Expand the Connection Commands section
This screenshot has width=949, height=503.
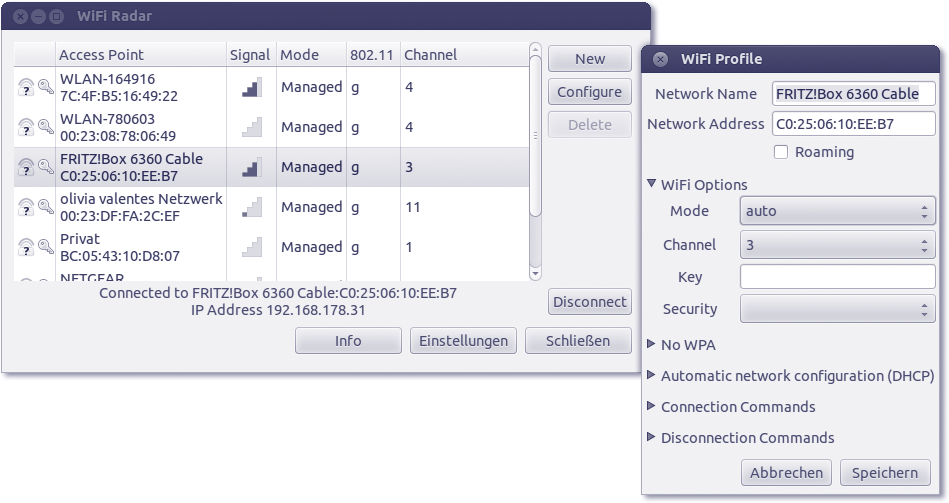tap(653, 407)
